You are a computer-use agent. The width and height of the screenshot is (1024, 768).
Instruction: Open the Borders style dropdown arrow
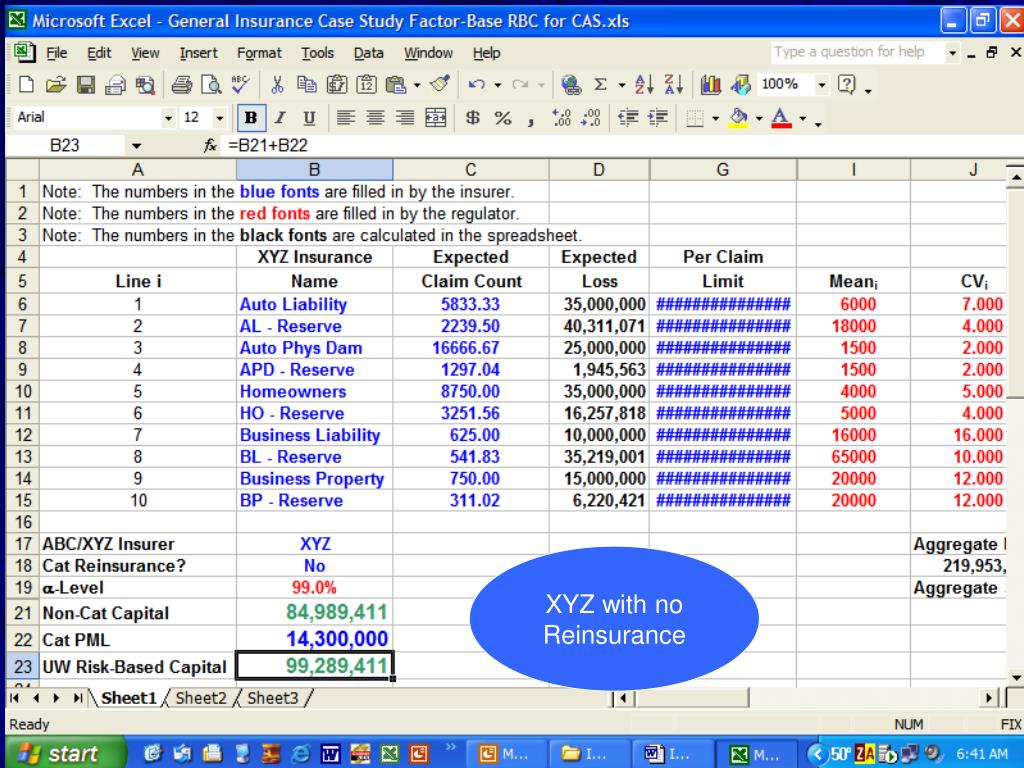coord(716,118)
